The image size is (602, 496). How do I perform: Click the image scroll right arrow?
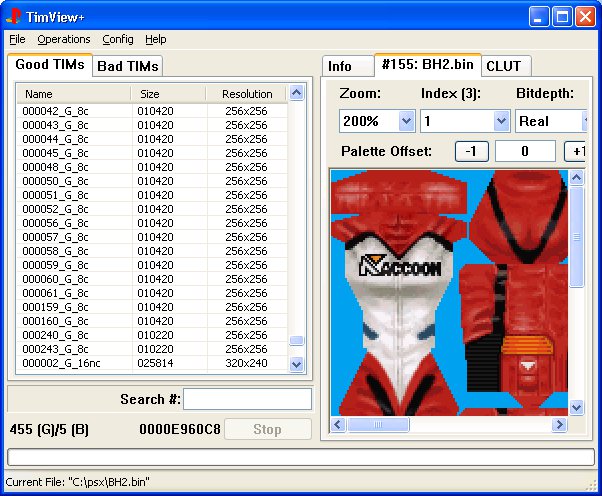tap(560, 426)
